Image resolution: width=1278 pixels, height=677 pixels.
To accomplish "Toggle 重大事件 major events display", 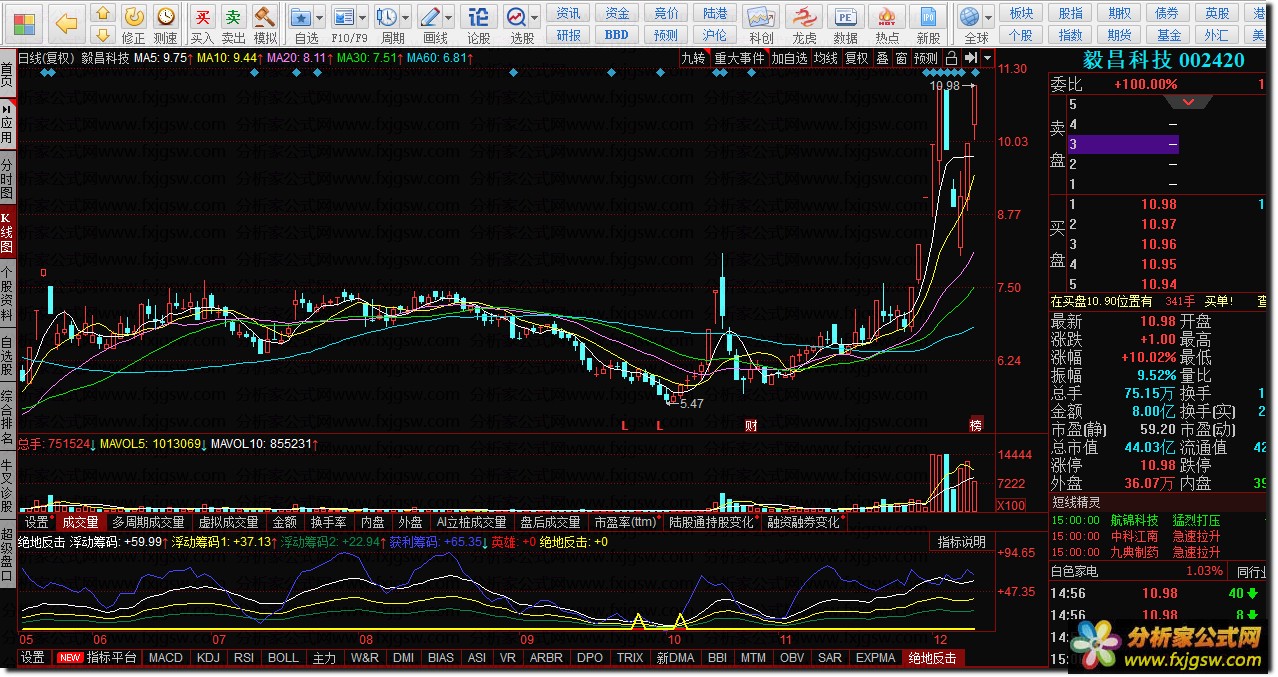I will tap(739, 58).
